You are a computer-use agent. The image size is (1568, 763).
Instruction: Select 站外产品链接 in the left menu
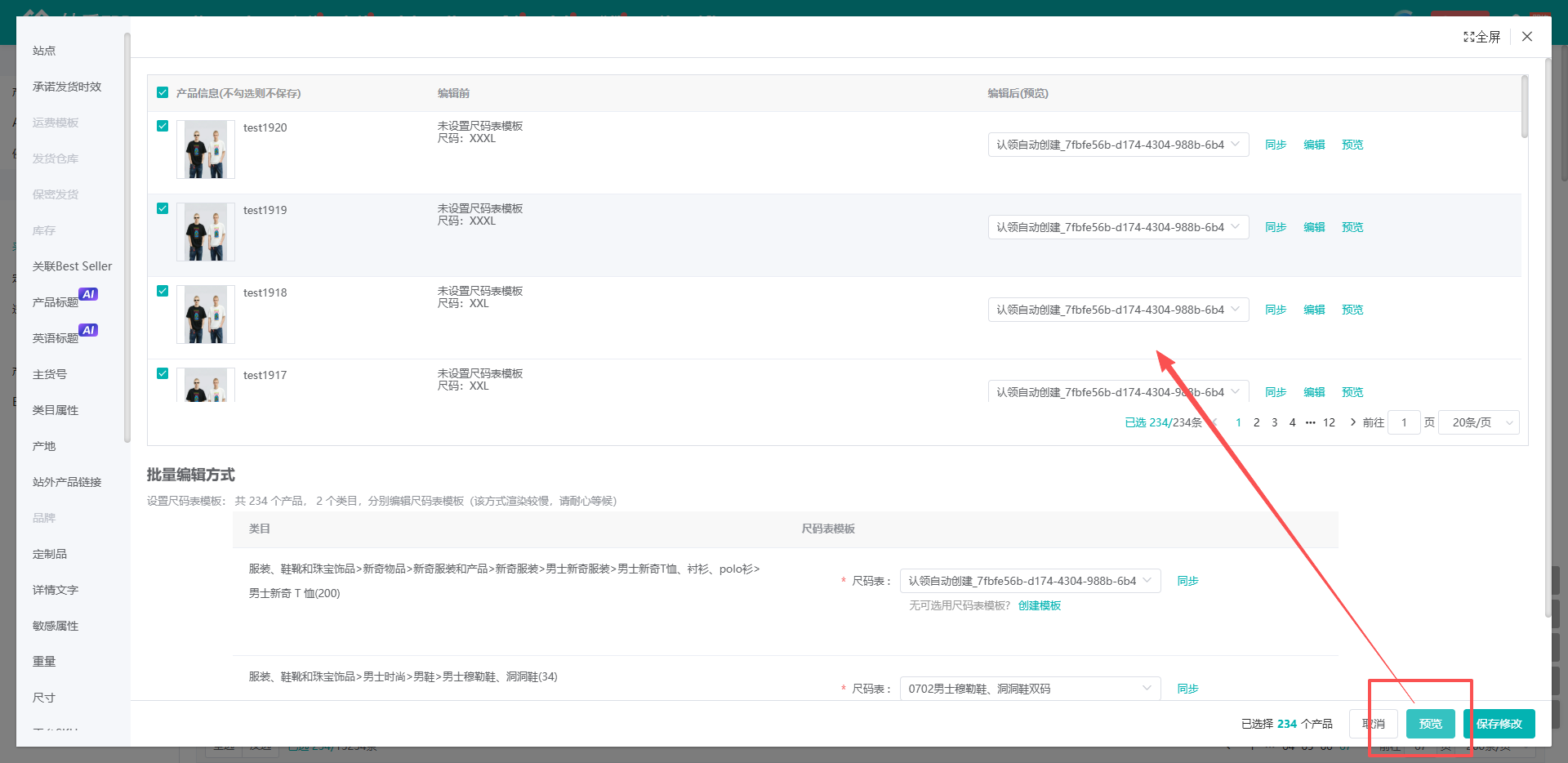(67, 482)
